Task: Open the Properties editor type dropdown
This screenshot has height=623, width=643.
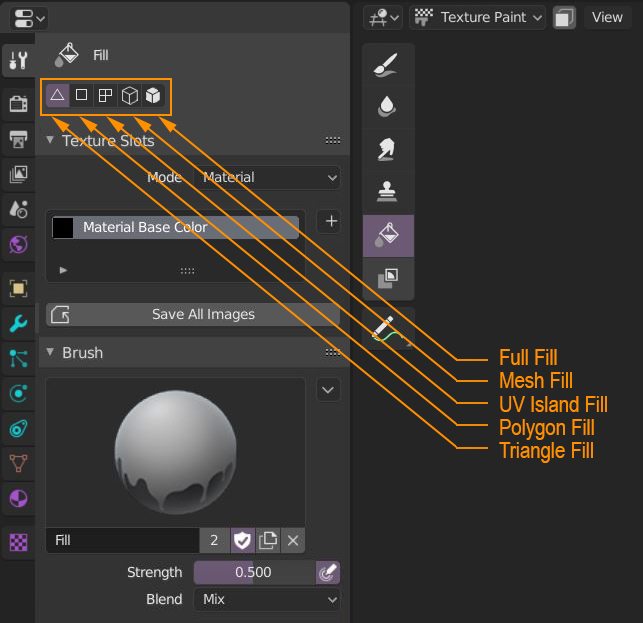Action: click(x=29, y=18)
